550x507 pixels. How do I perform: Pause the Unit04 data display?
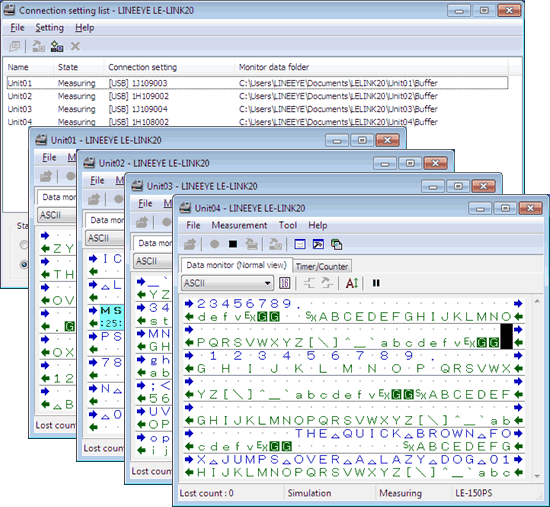(376, 283)
